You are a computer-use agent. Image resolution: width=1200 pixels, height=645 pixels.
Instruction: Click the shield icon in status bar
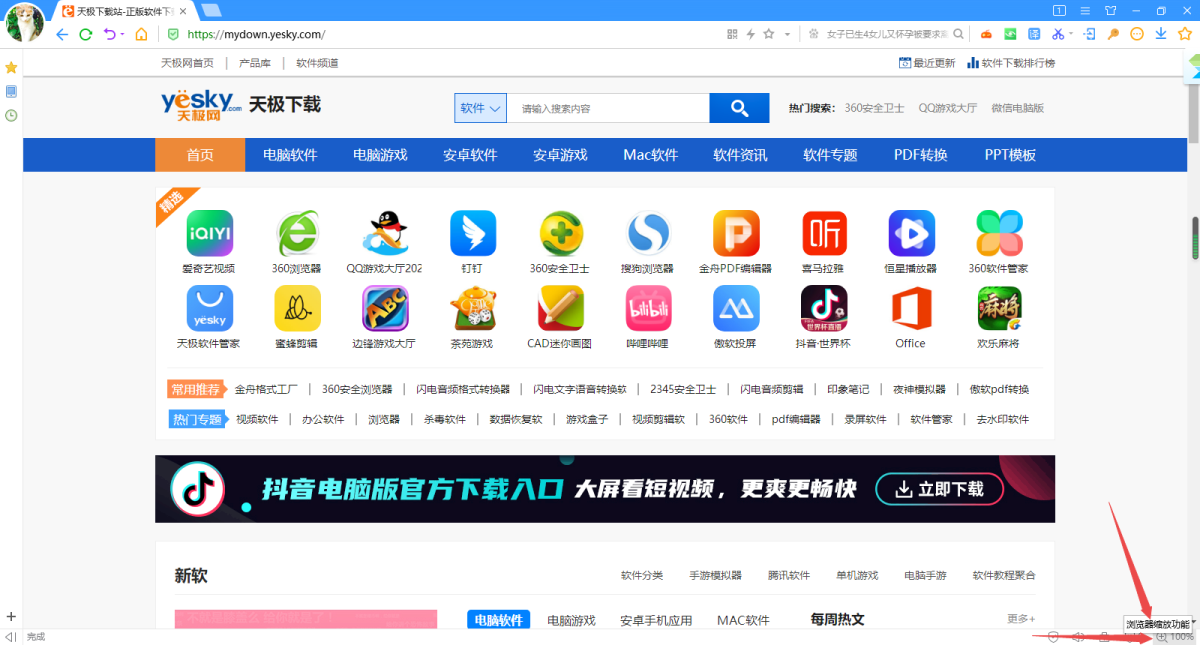click(x=1053, y=636)
